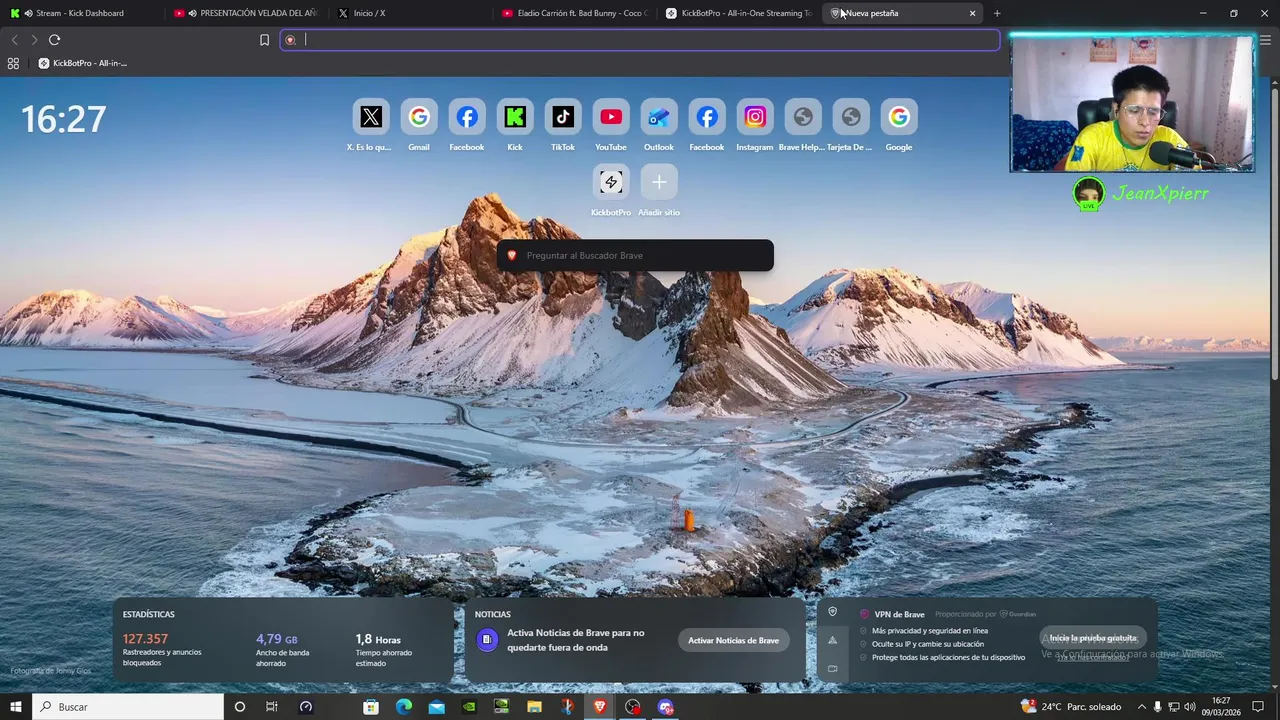Click the Brave icon in the address bar

(290, 40)
